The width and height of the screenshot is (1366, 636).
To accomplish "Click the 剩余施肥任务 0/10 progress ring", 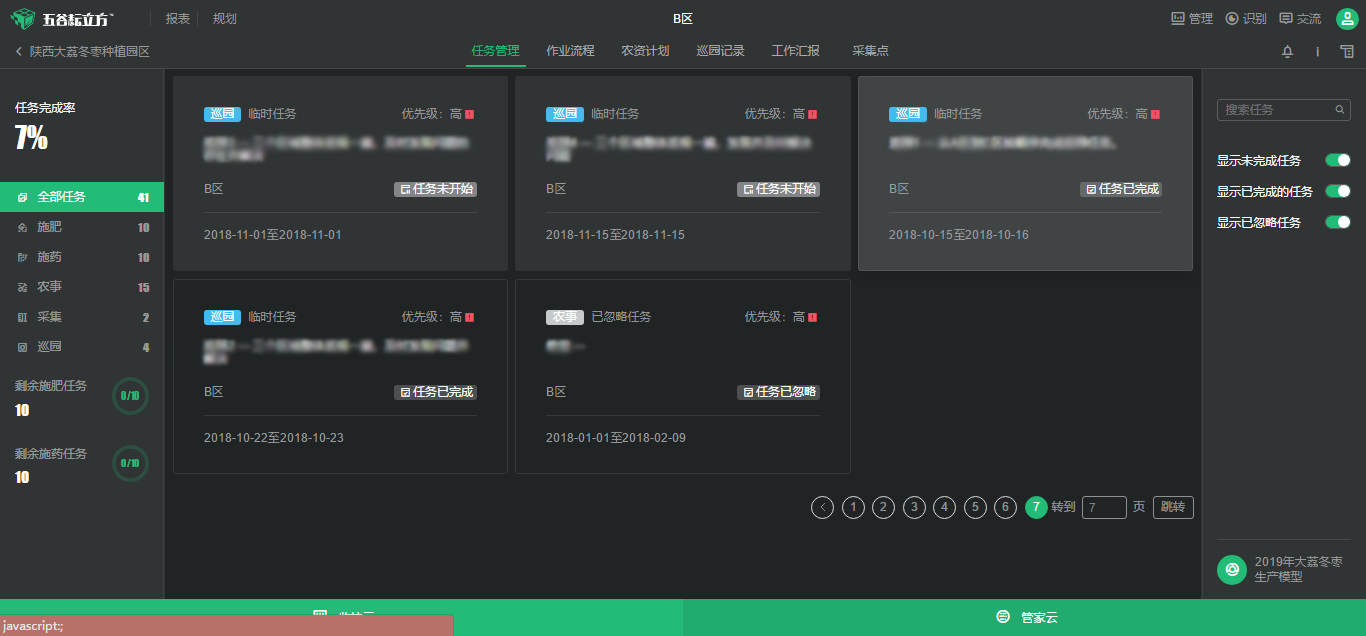I will 130,396.
